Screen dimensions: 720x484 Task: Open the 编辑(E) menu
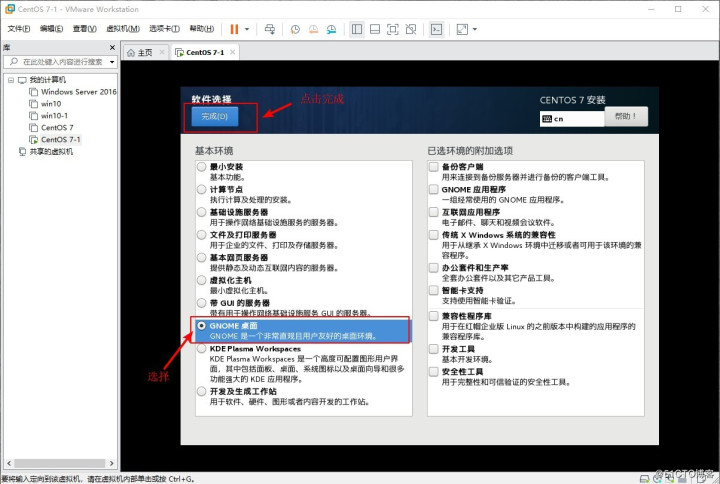(51, 28)
